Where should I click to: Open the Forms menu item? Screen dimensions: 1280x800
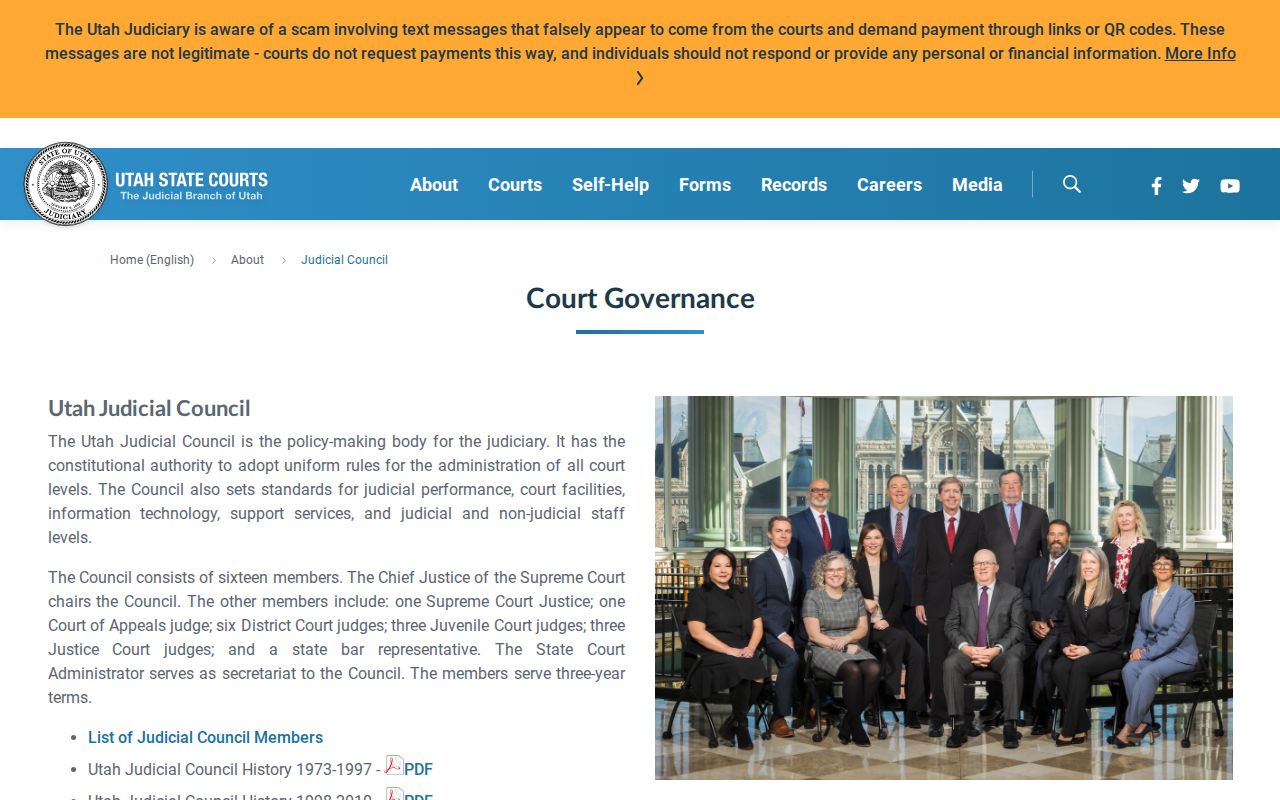tap(705, 185)
